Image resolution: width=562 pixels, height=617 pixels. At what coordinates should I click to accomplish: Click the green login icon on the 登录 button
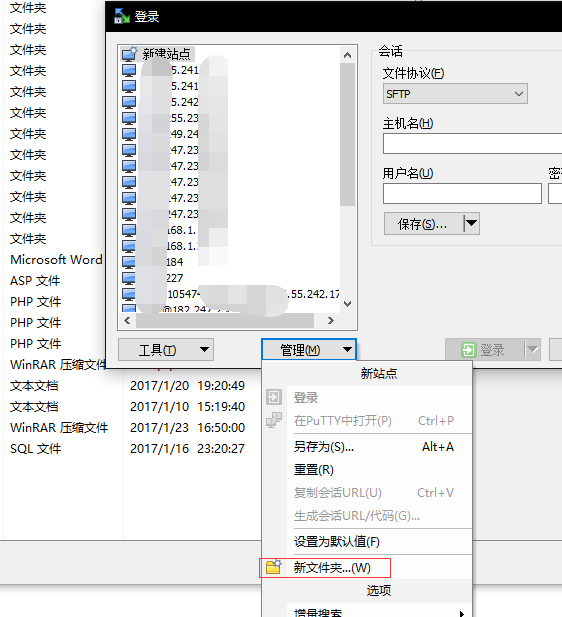(x=468, y=349)
